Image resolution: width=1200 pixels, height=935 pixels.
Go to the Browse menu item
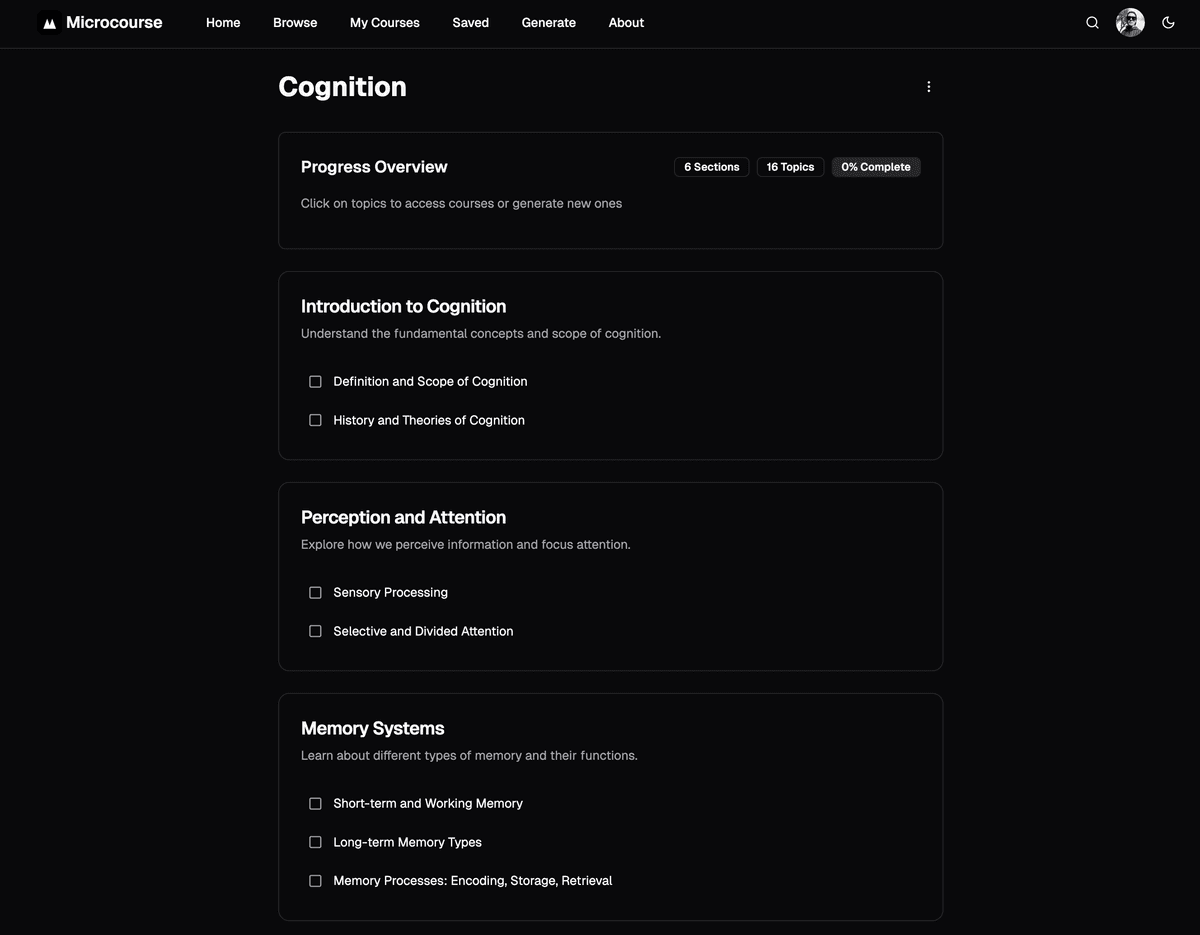click(x=295, y=23)
